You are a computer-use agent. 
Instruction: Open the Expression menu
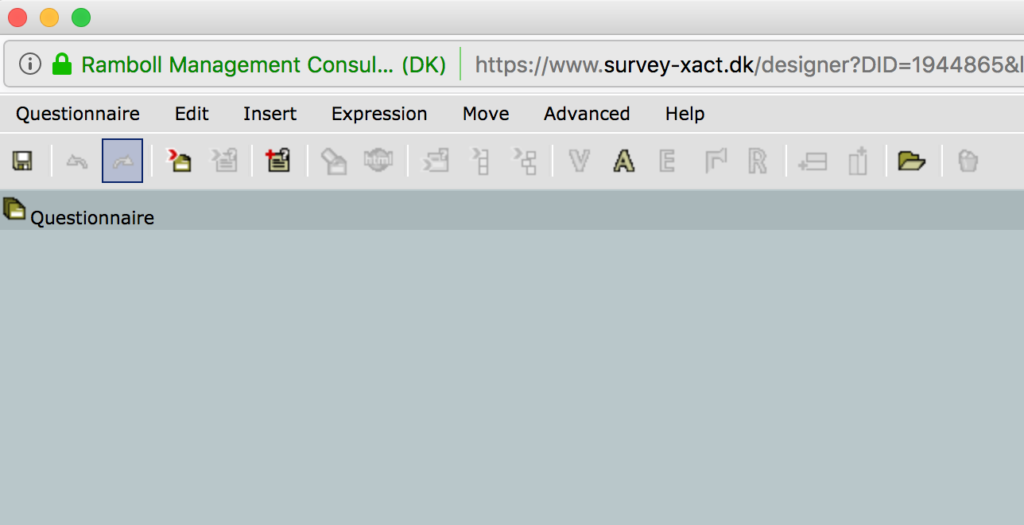pyautogui.click(x=379, y=114)
